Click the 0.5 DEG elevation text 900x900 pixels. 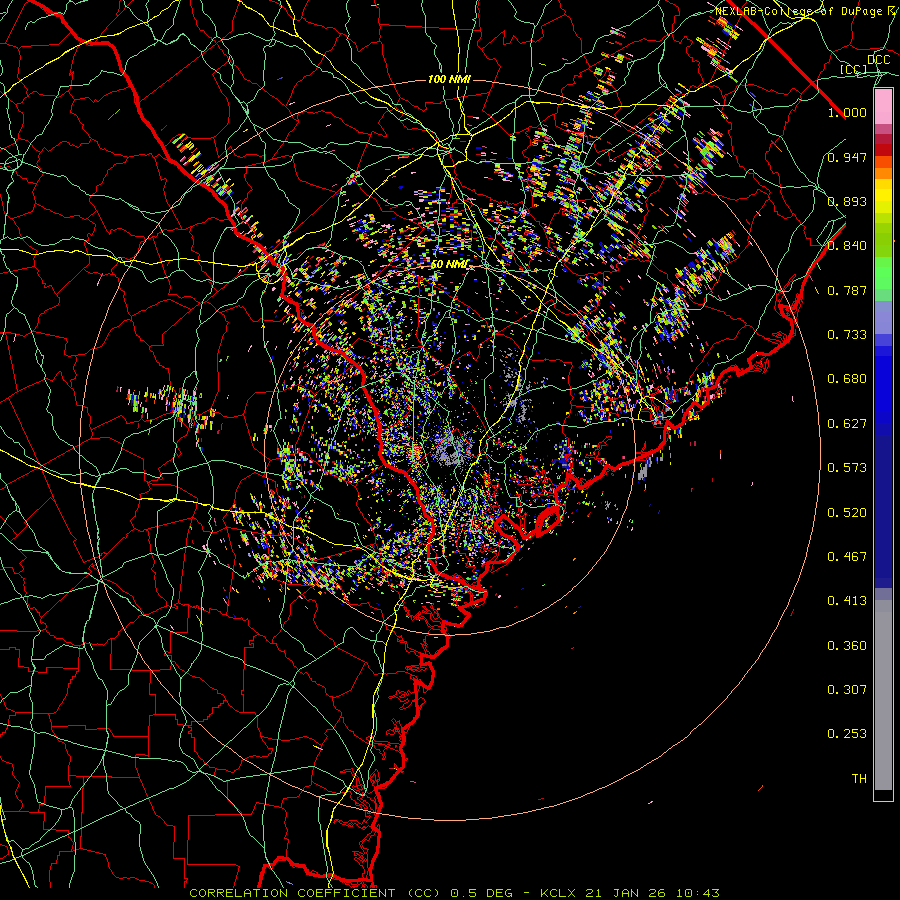coord(484,893)
